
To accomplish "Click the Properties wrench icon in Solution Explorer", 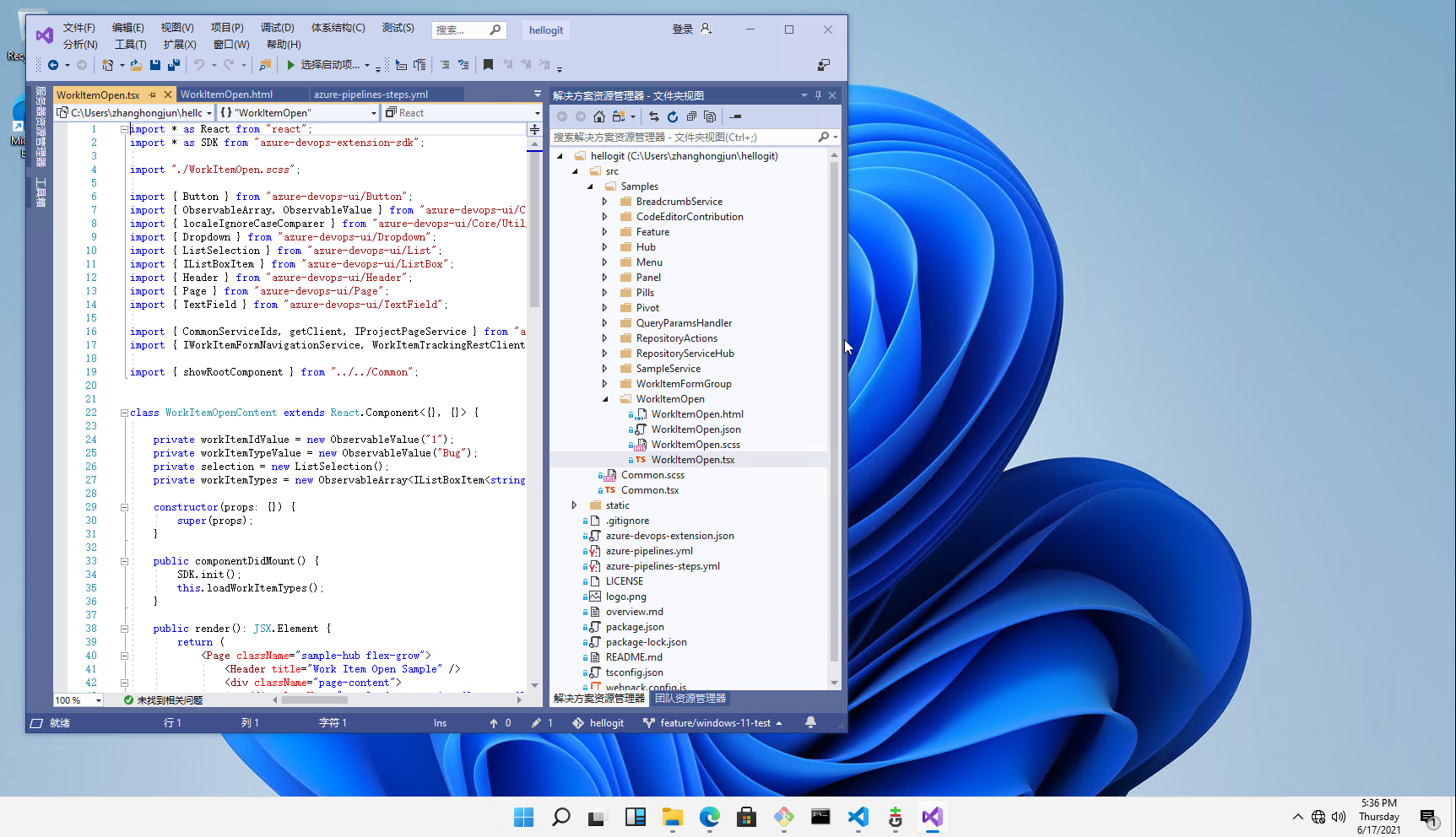I will (x=735, y=116).
